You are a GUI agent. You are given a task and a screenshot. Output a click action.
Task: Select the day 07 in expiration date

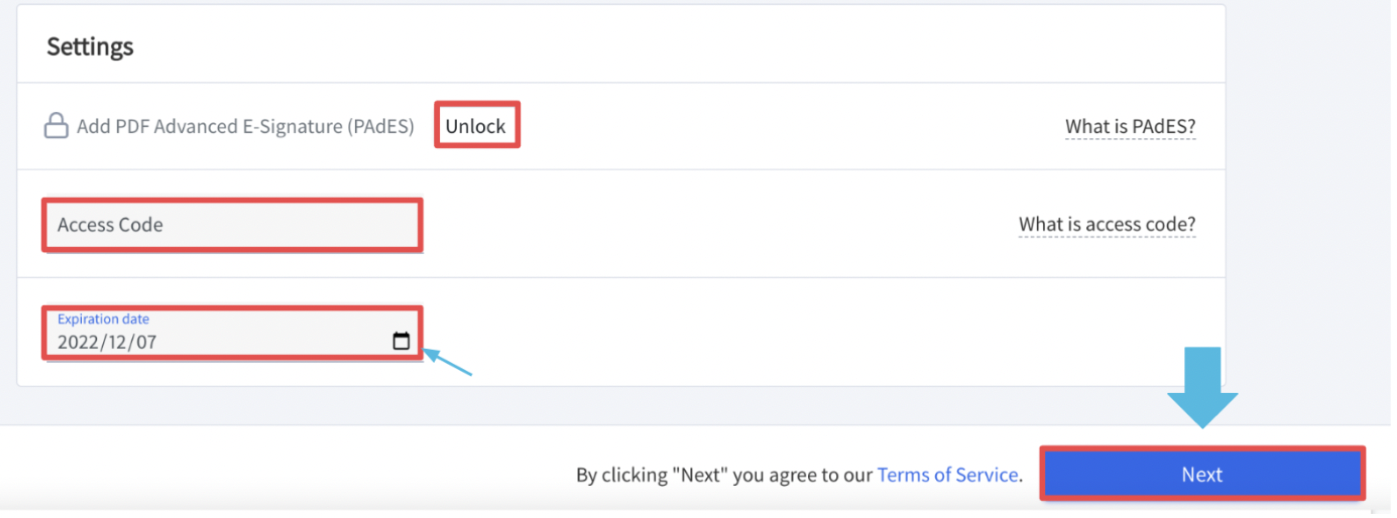(146, 342)
